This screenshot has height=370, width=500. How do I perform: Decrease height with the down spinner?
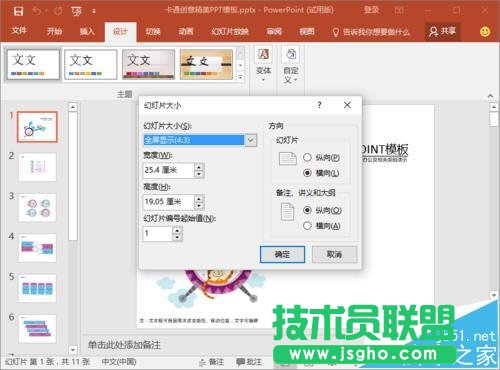click(x=199, y=205)
